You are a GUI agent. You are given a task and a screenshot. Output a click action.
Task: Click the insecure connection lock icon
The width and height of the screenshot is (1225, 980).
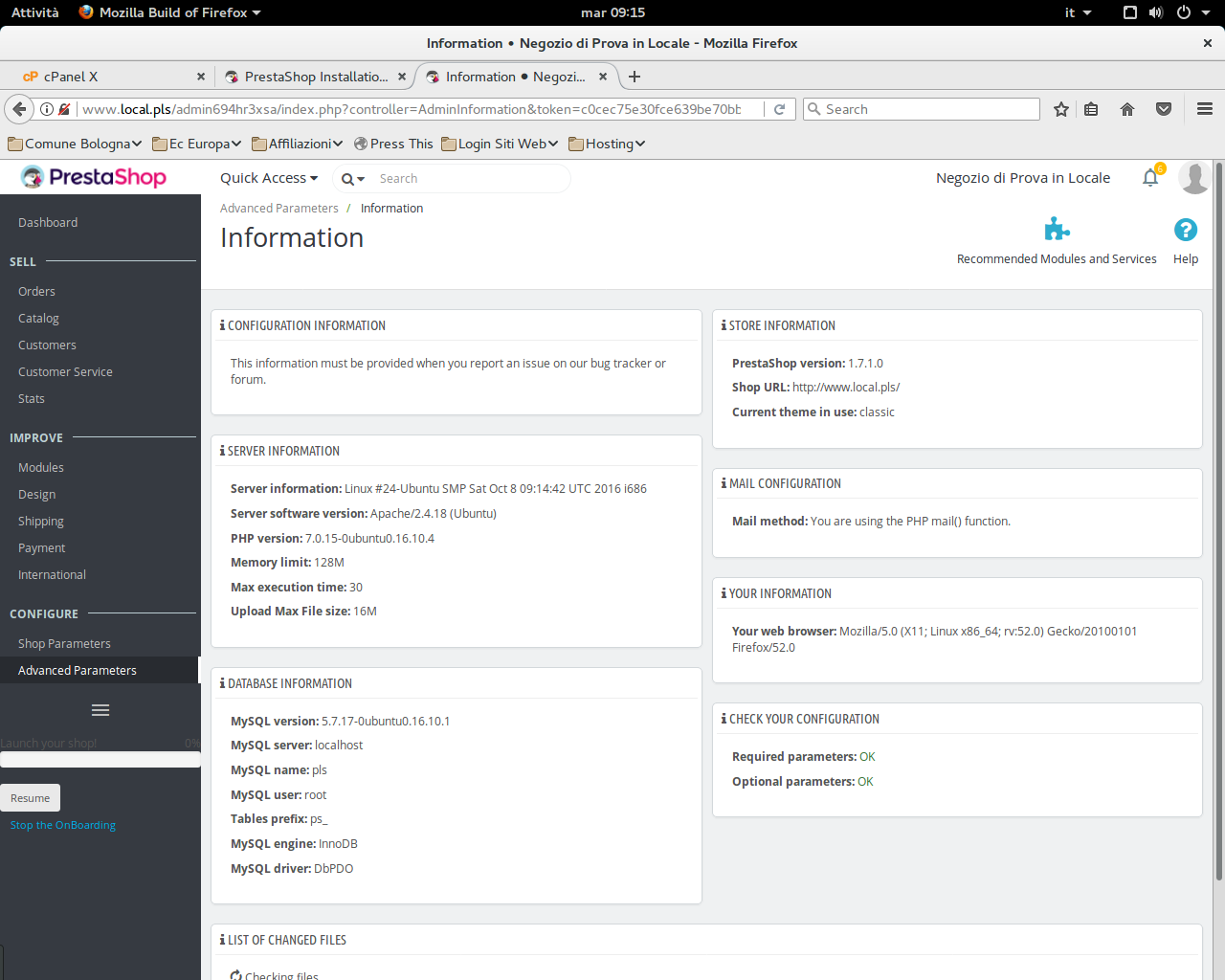coord(64,109)
